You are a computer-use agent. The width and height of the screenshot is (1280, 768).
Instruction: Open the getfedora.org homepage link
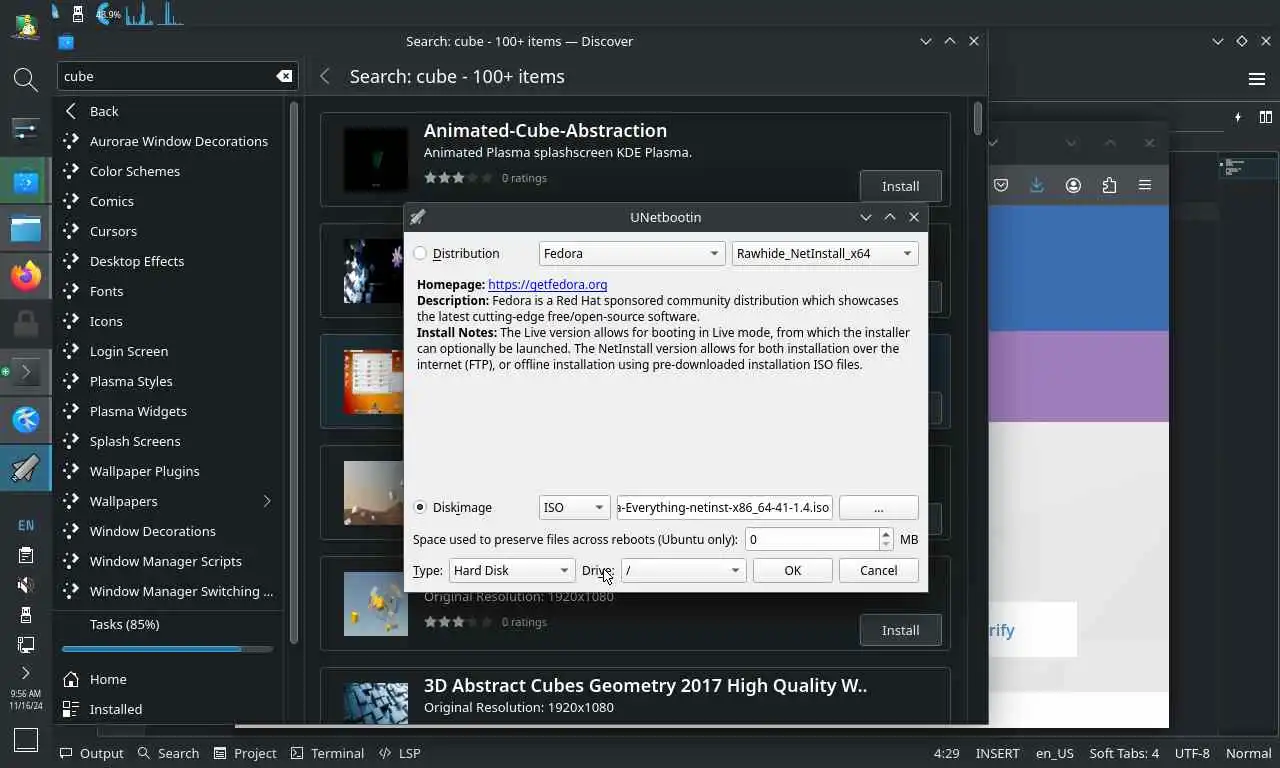point(547,285)
